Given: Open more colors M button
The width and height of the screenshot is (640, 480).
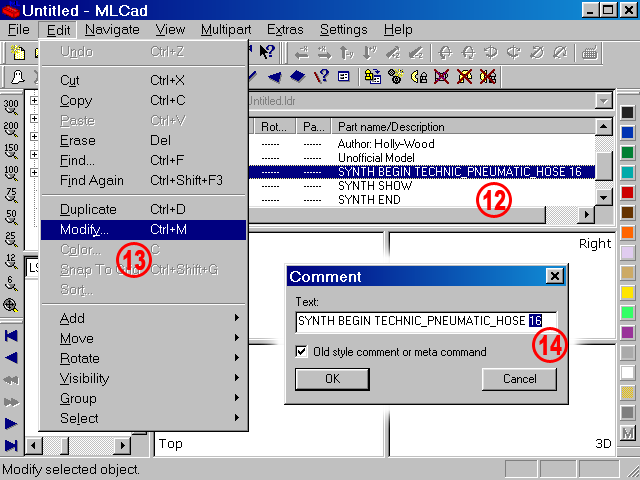Looking at the screenshot, I should point(627,433).
